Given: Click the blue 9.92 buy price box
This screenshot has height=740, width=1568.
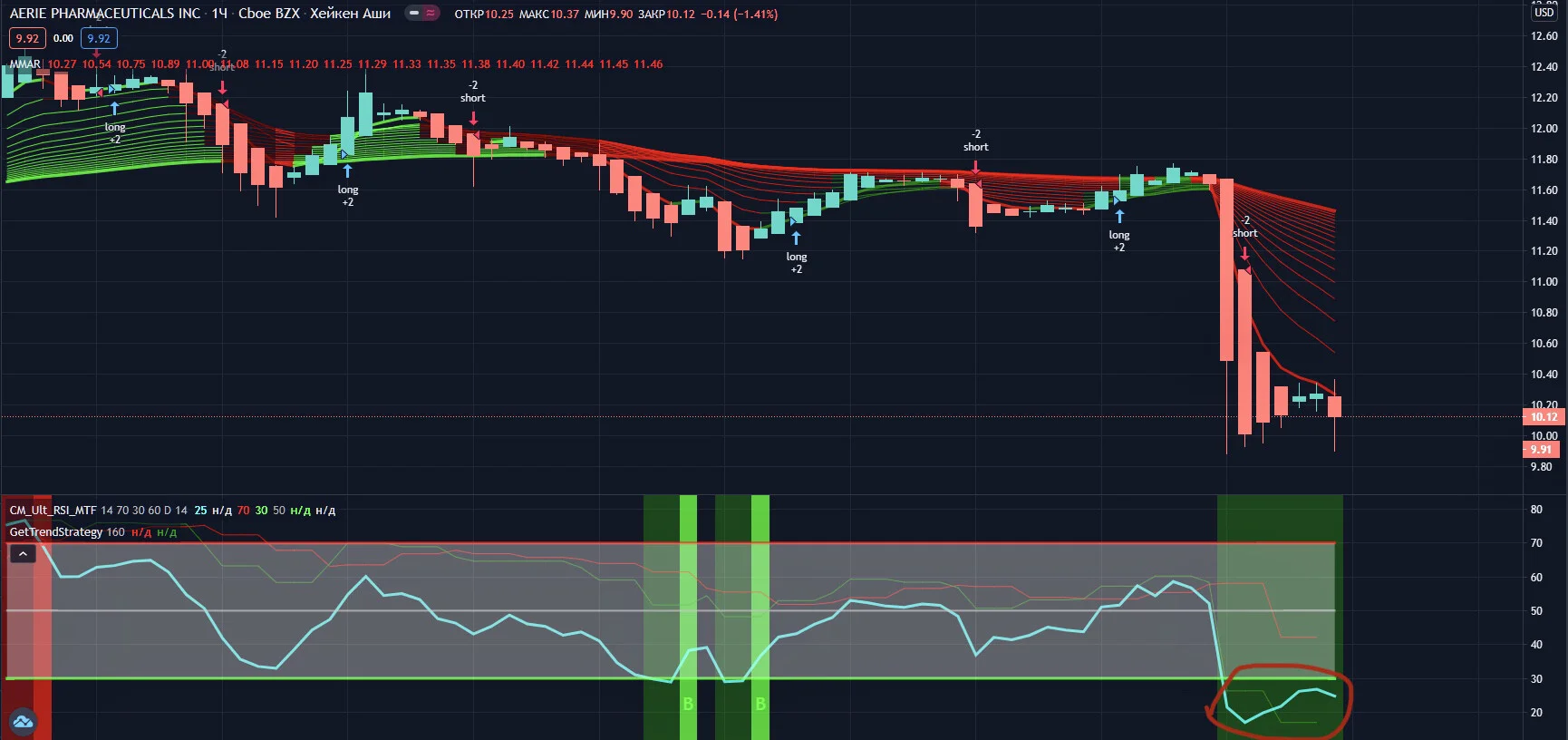Looking at the screenshot, I should (x=99, y=38).
